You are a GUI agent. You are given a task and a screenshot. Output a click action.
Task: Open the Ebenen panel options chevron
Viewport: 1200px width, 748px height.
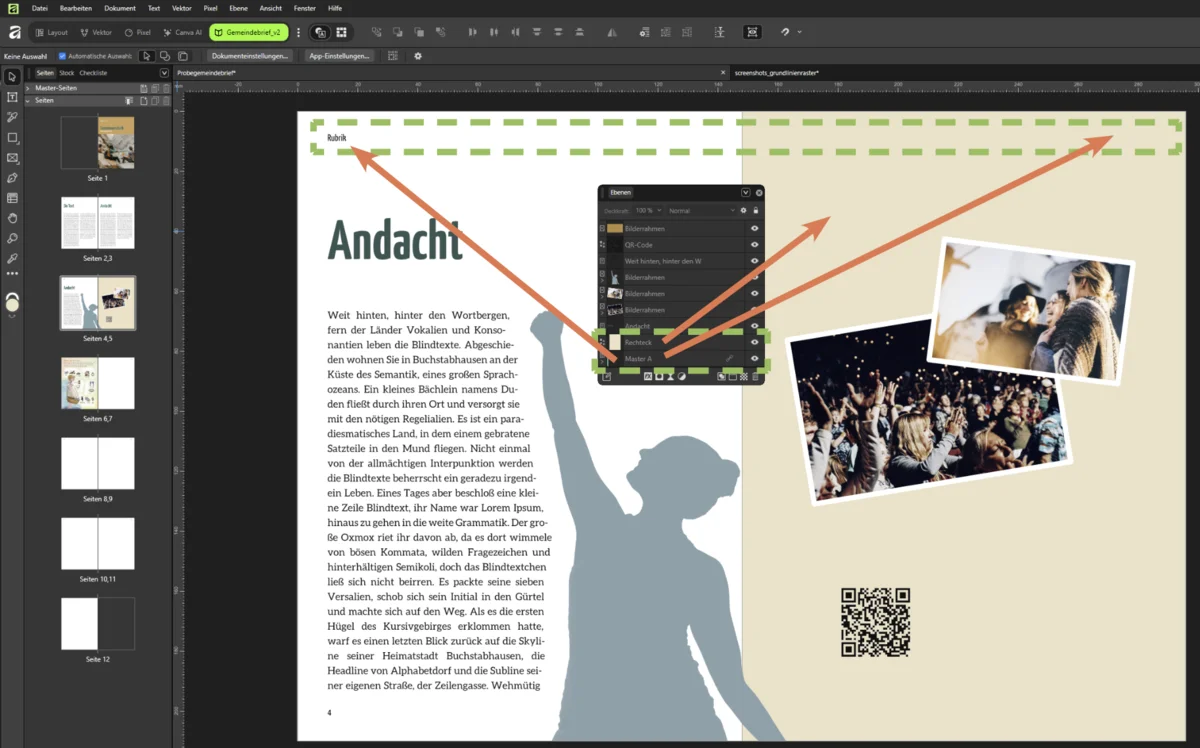pyautogui.click(x=746, y=192)
